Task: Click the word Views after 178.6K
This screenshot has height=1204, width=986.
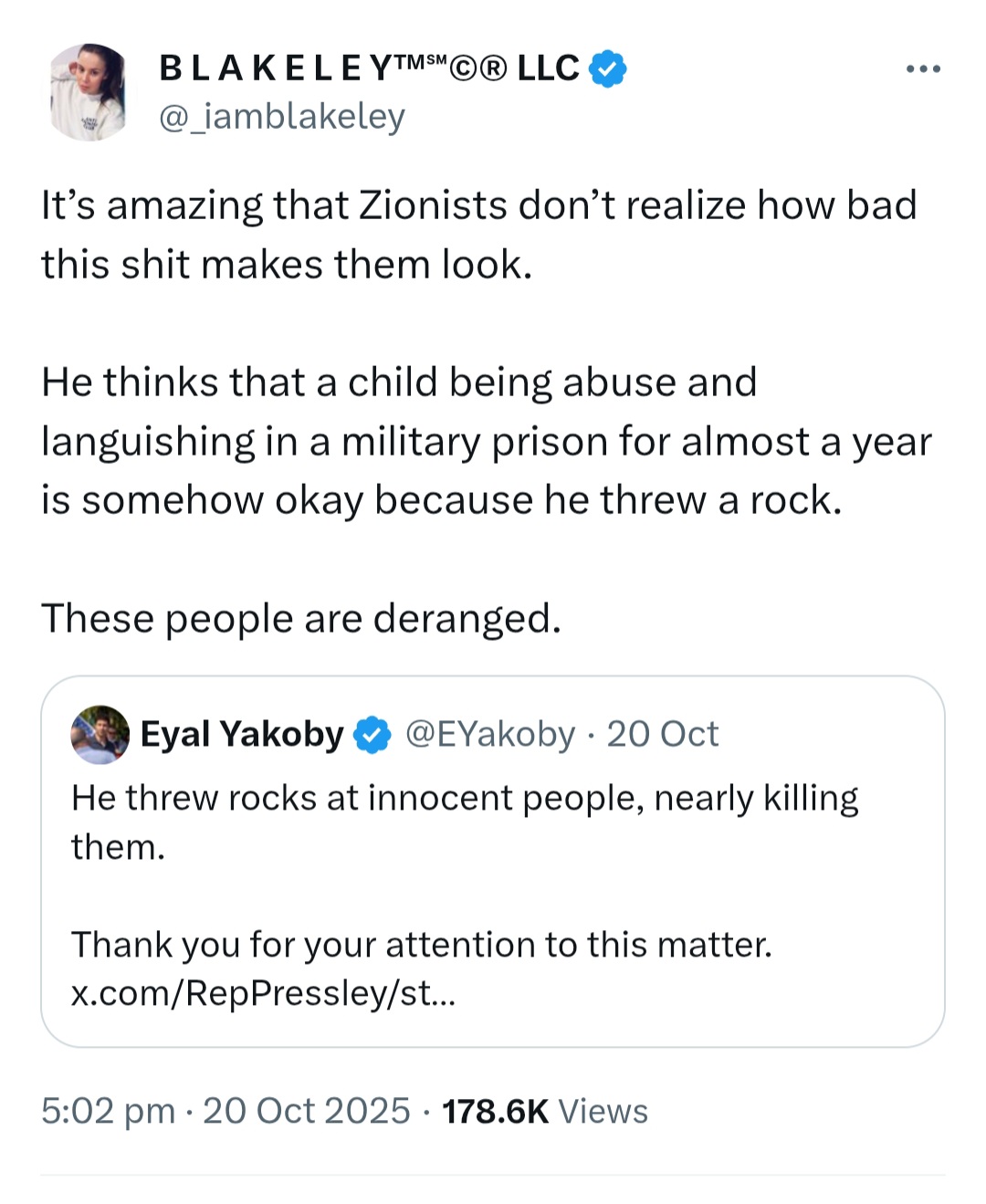Action: point(603,1111)
